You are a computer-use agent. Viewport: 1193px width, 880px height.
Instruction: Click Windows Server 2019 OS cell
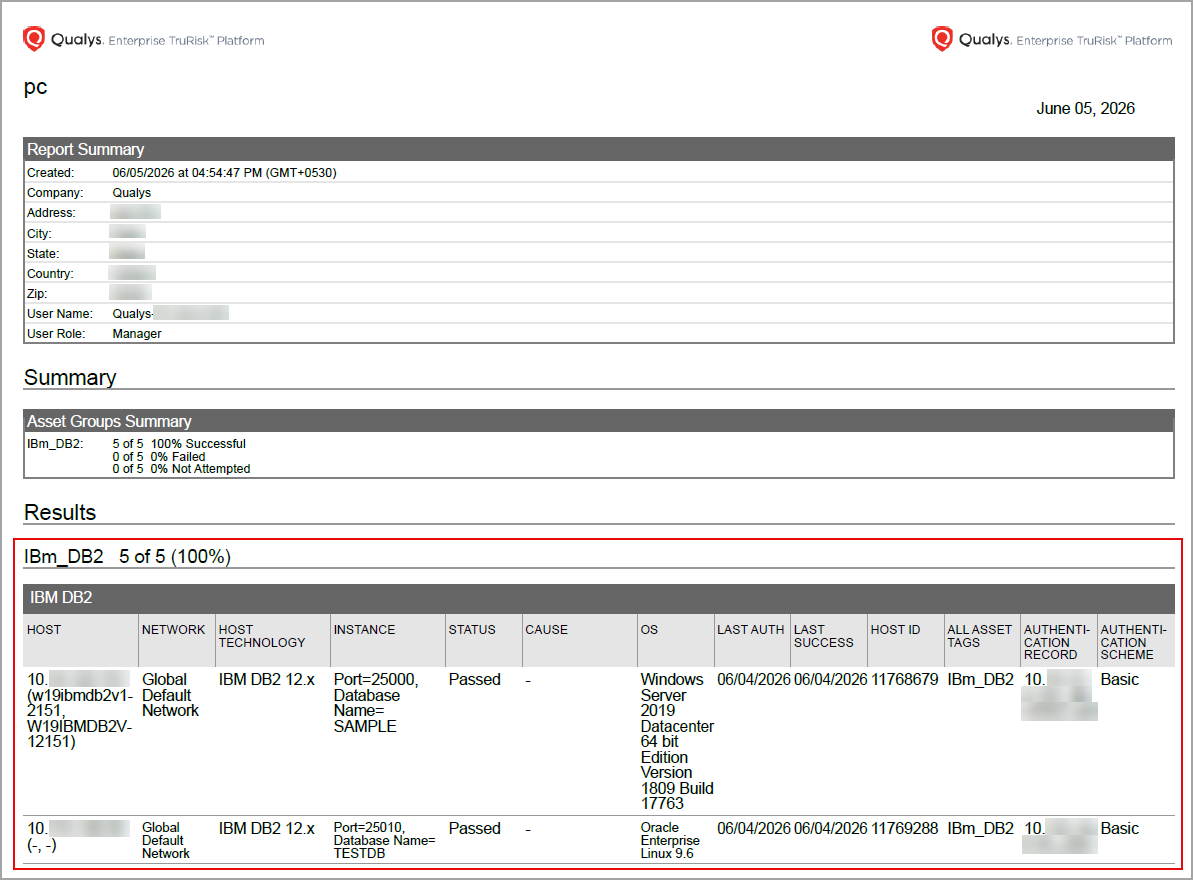677,742
